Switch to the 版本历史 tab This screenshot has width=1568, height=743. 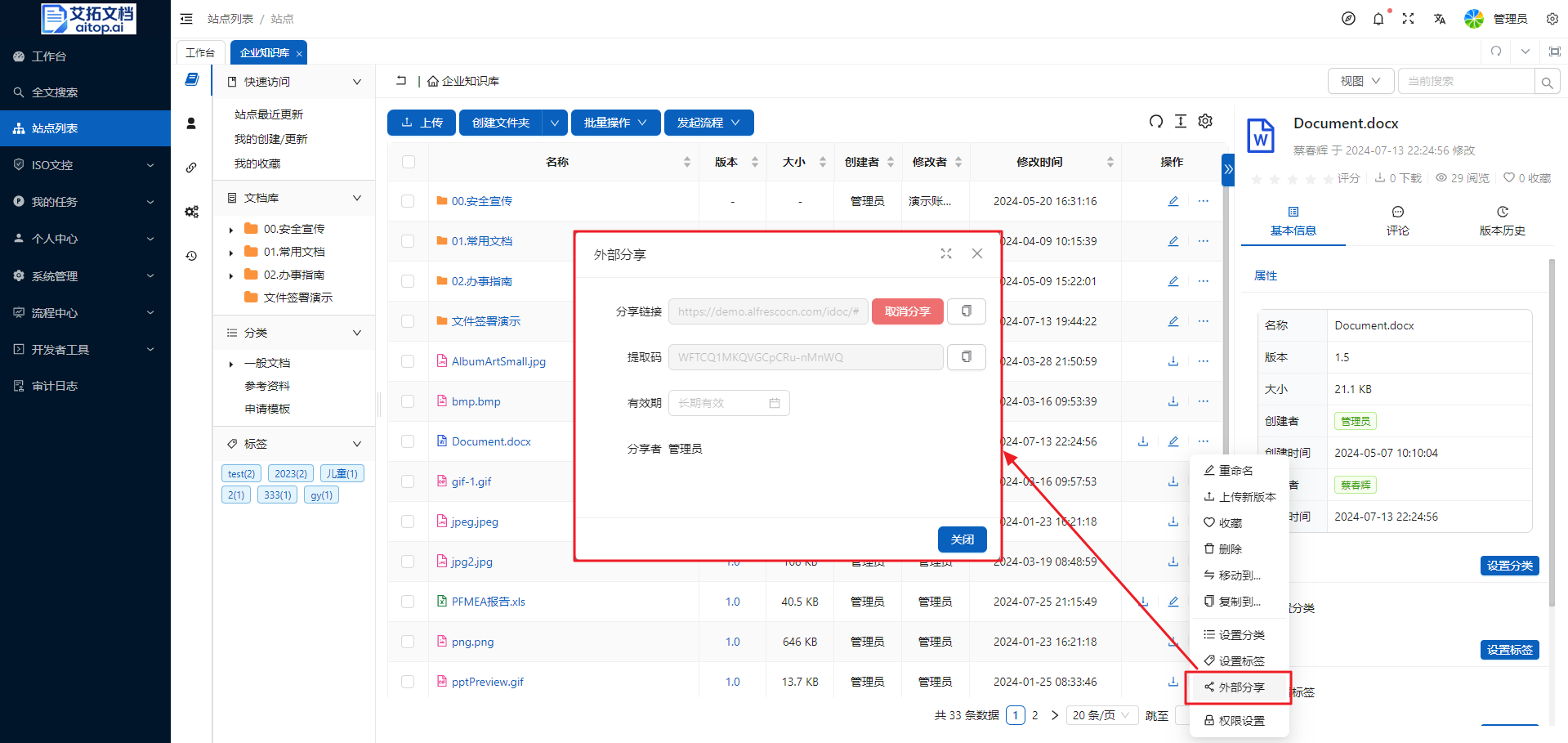(1502, 222)
